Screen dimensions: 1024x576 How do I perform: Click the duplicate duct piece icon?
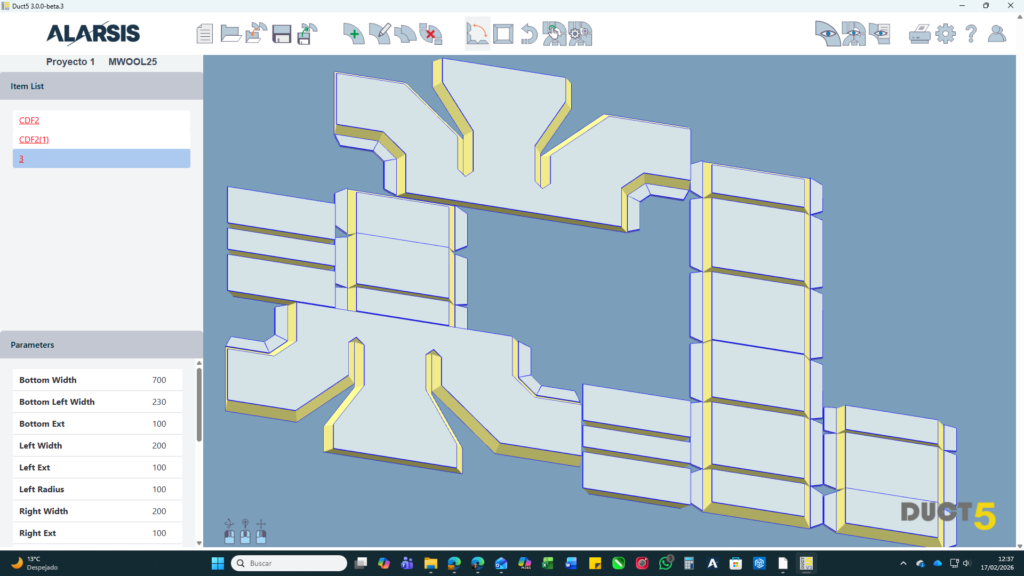[405, 34]
